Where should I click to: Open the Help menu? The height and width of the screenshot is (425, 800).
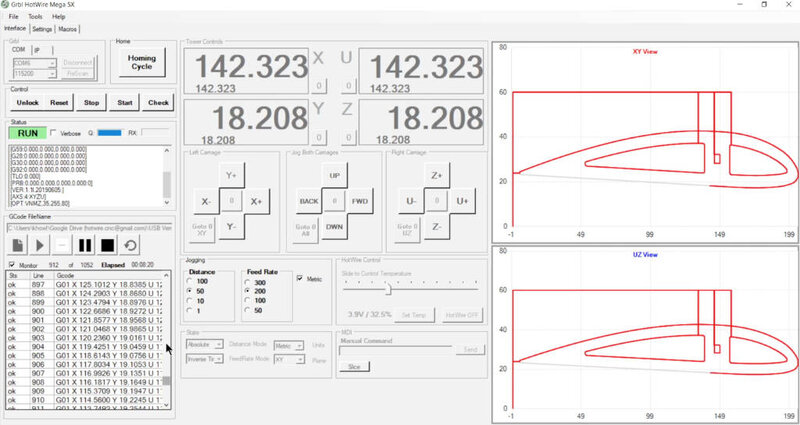click(58, 17)
